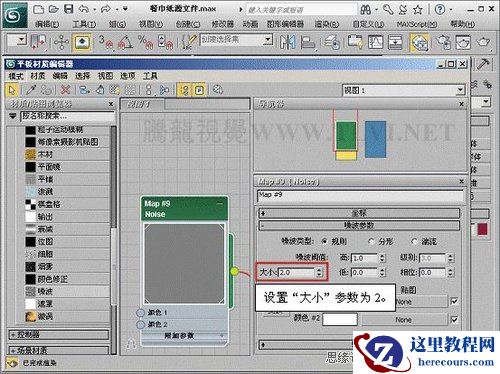This screenshot has width=500, height=374.
Task: Click the New file icon in title bar
Action: (39, 9)
